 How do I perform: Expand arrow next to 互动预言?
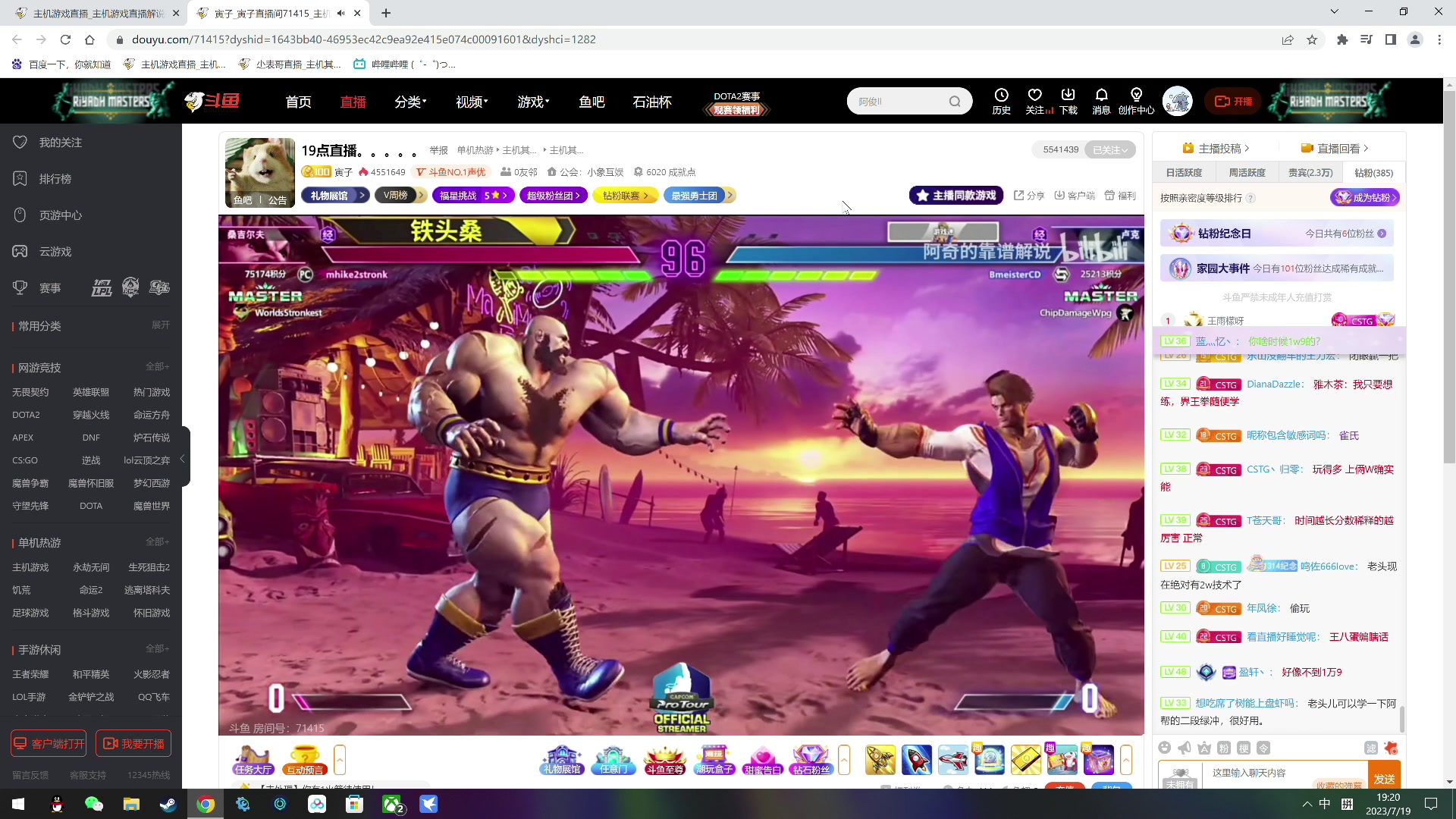click(340, 759)
